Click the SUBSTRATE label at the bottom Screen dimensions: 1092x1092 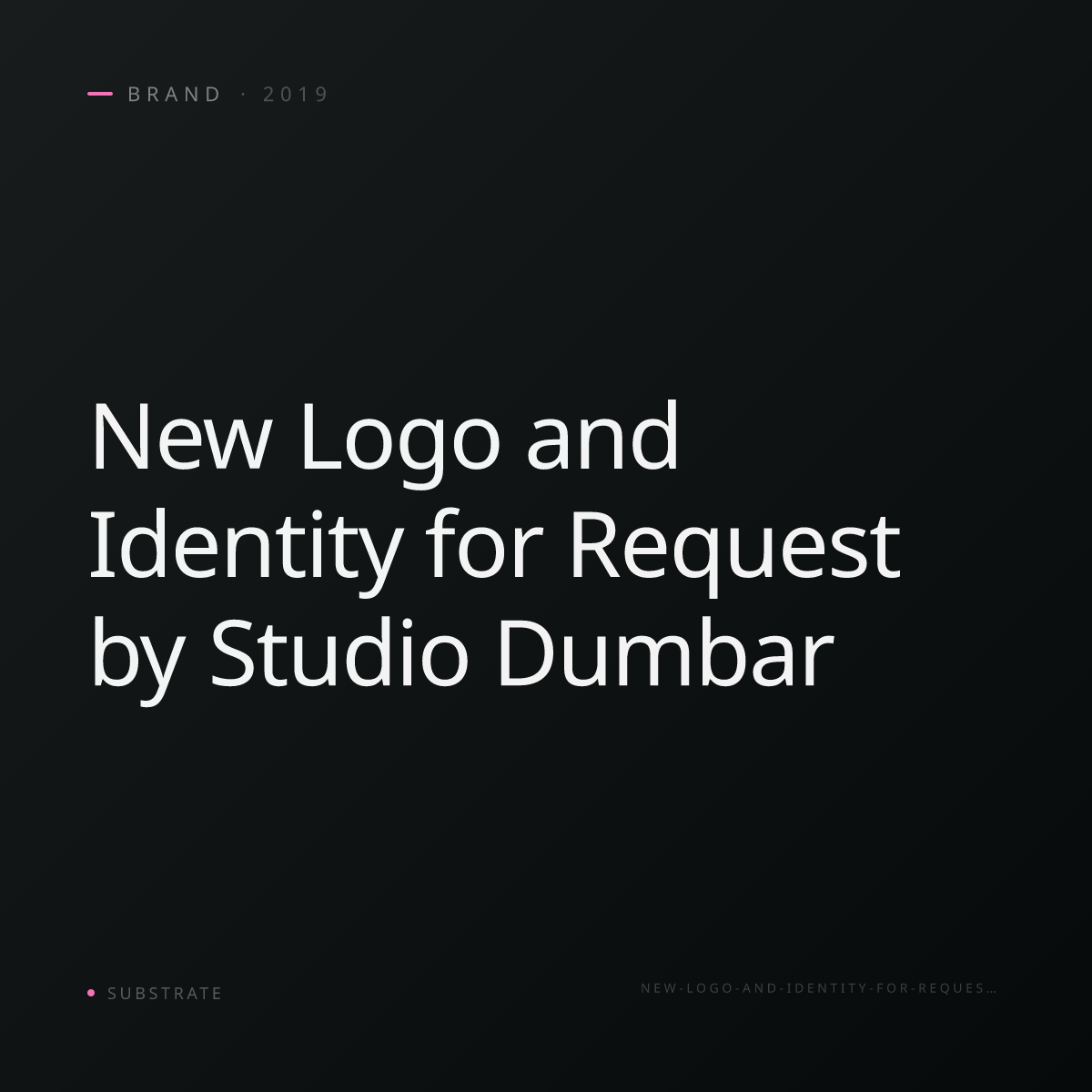(165, 994)
